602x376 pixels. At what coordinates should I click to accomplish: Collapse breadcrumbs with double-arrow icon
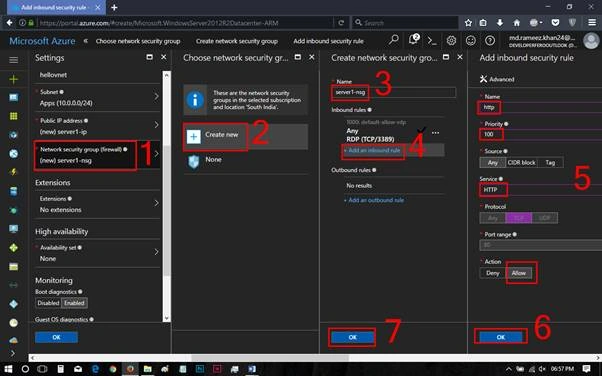[x=86, y=41]
